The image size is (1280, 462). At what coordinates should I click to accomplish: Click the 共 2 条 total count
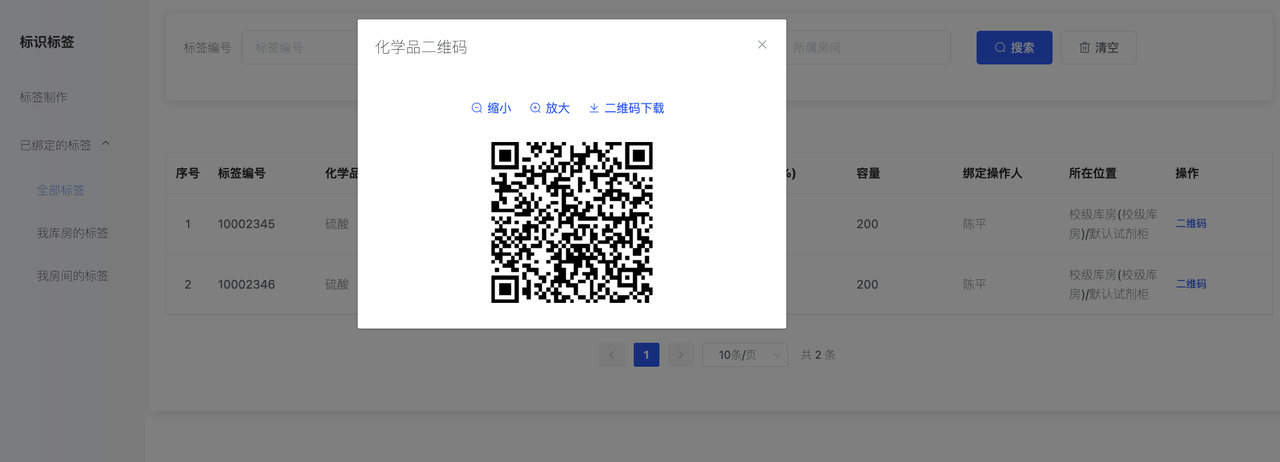coord(818,355)
